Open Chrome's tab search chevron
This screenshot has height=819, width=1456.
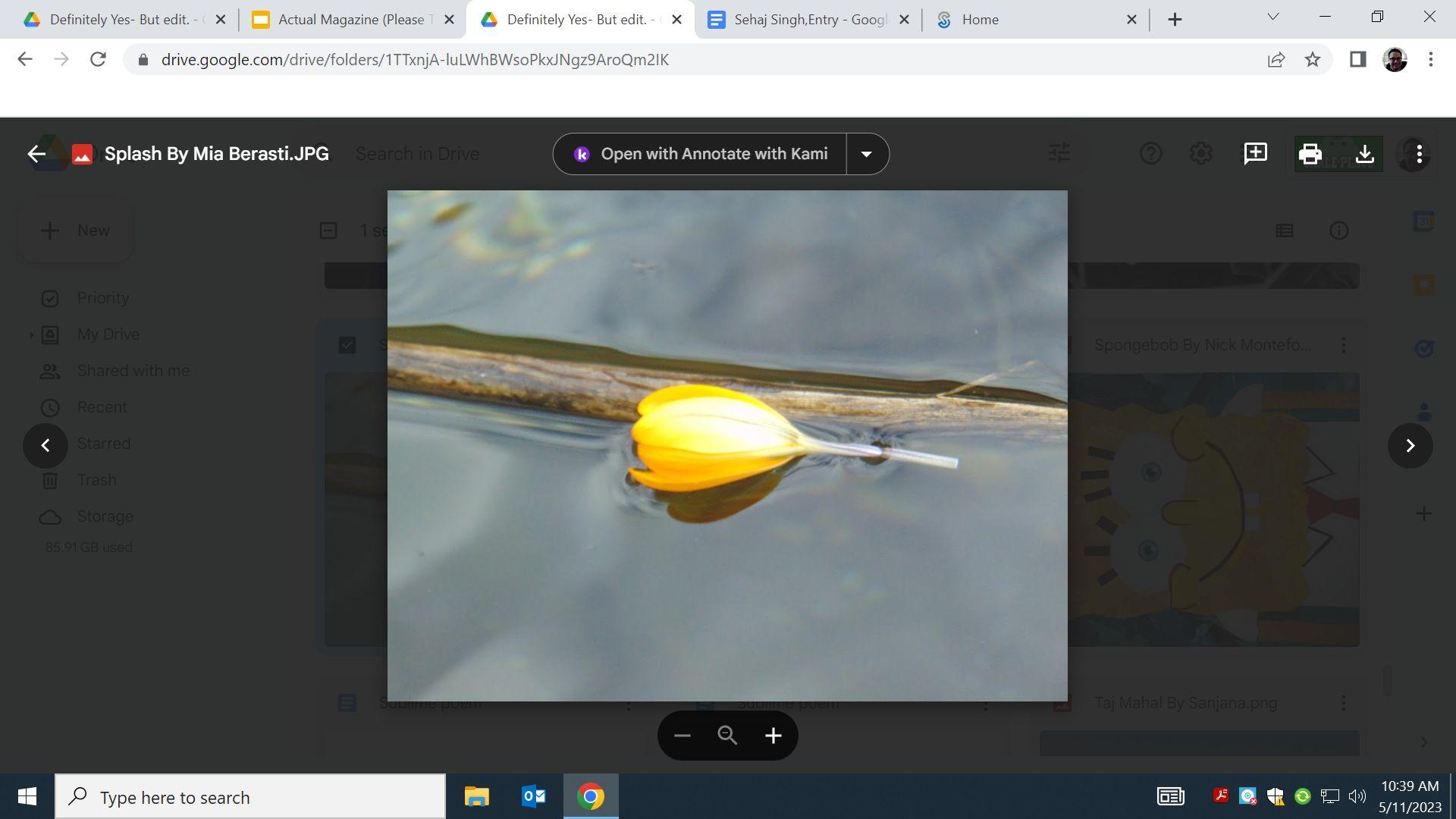click(1272, 17)
